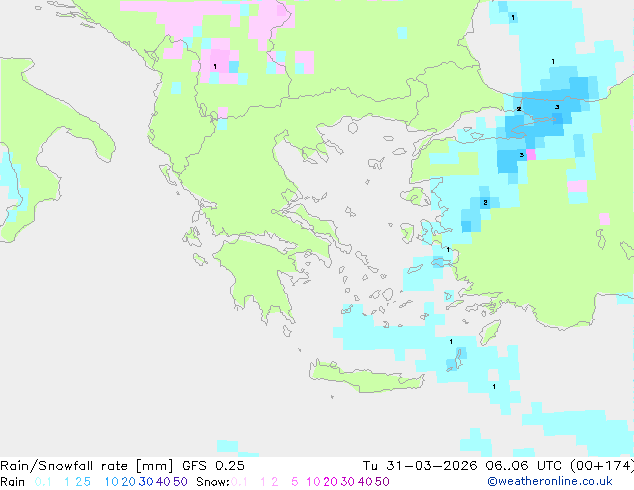The image size is (634, 490).
Task: Click the Rain legend value 50
Action: click(x=180, y=482)
